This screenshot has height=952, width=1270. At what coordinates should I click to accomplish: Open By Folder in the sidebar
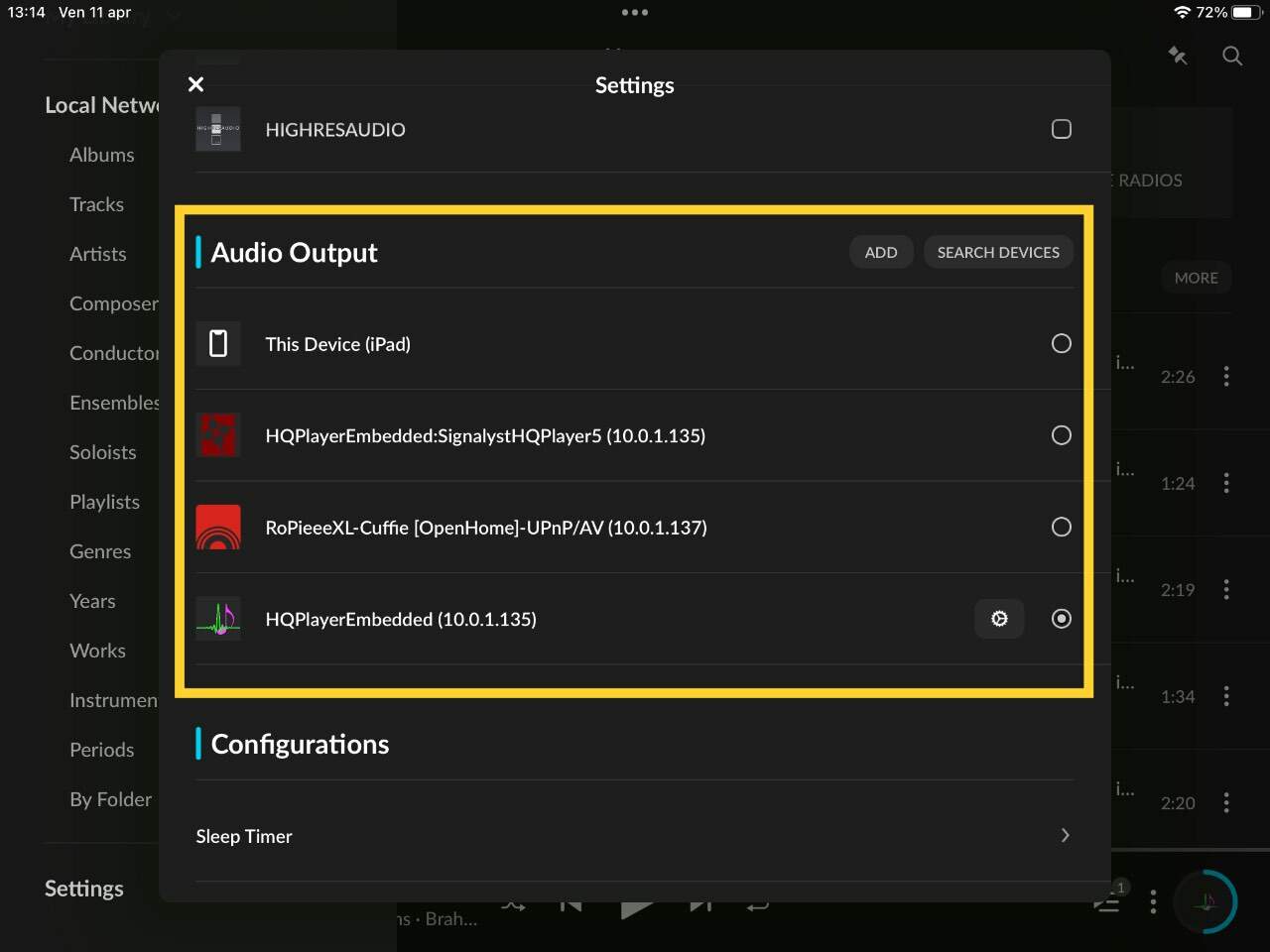tap(110, 799)
